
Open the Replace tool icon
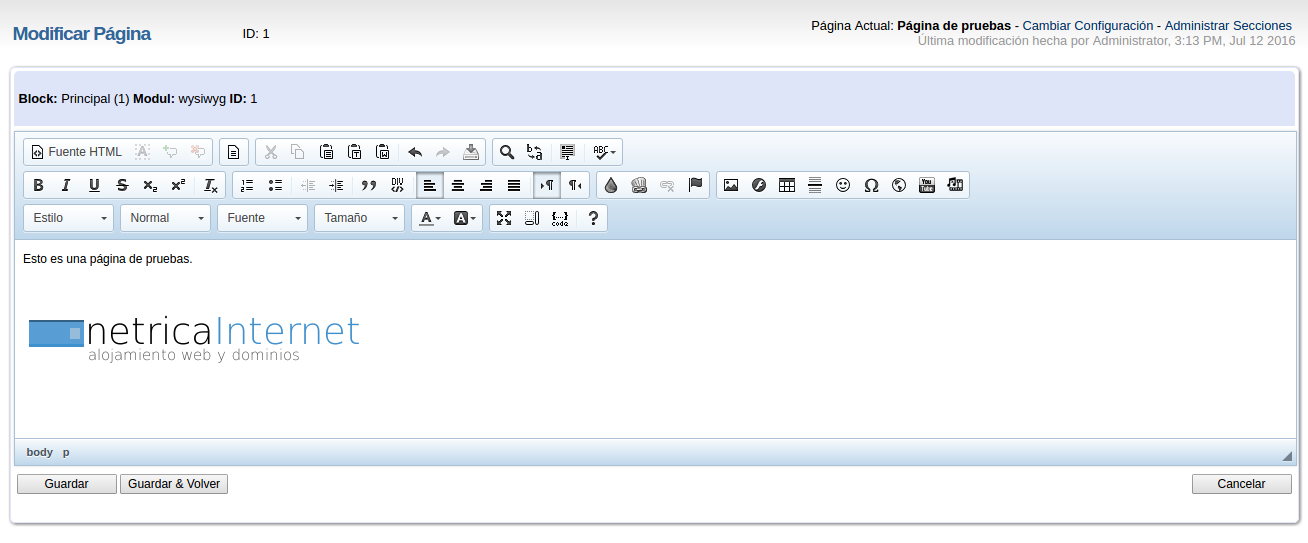(x=535, y=152)
